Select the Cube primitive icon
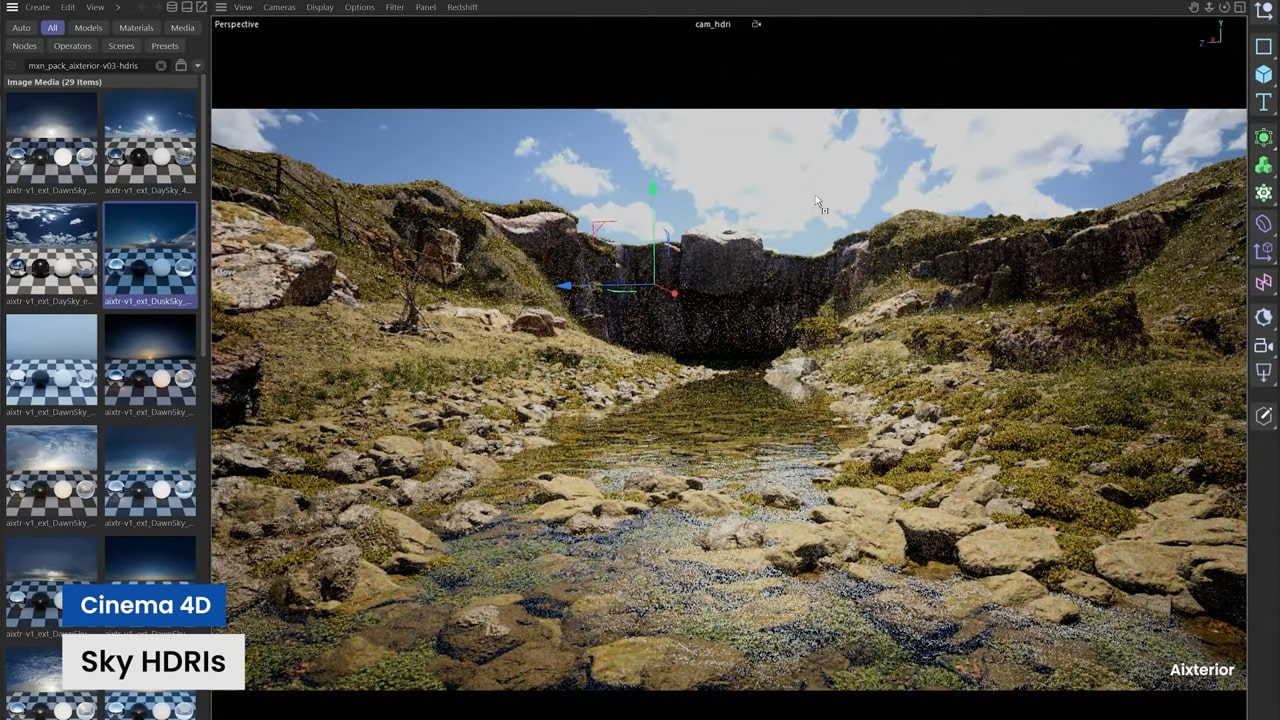The height and width of the screenshot is (720, 1280). tap(1263, 73)
